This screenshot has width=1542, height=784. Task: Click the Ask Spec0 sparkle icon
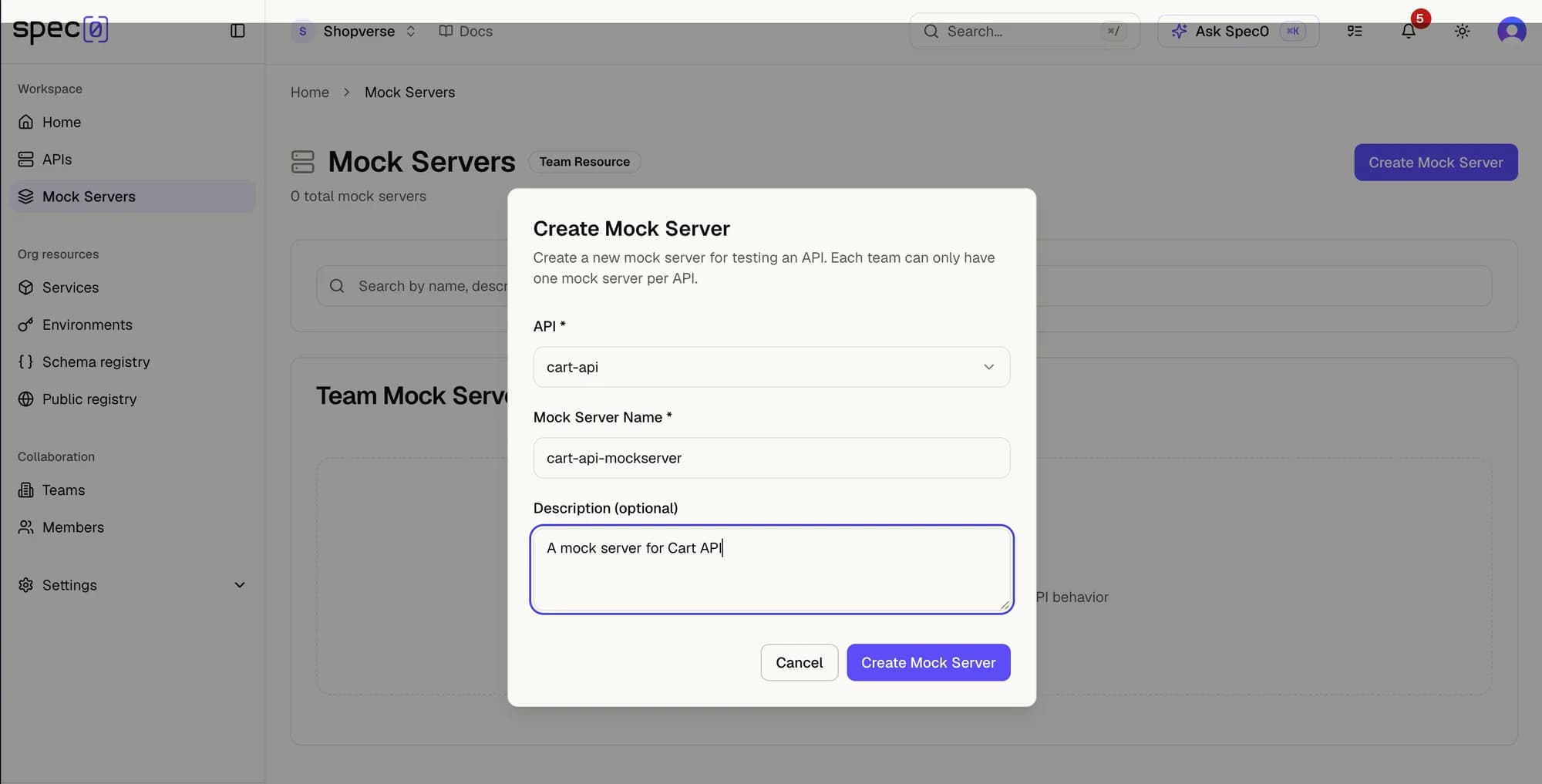[x=1179, y=32]
